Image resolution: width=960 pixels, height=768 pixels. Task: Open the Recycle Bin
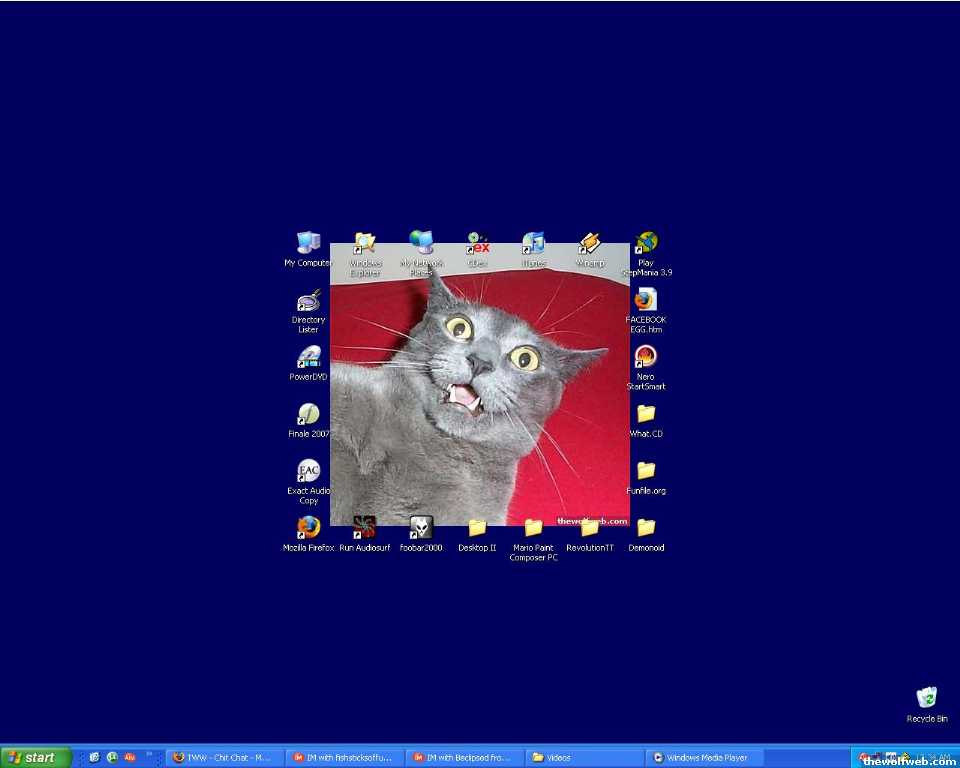pyautogui.click(x=927, y=698)
